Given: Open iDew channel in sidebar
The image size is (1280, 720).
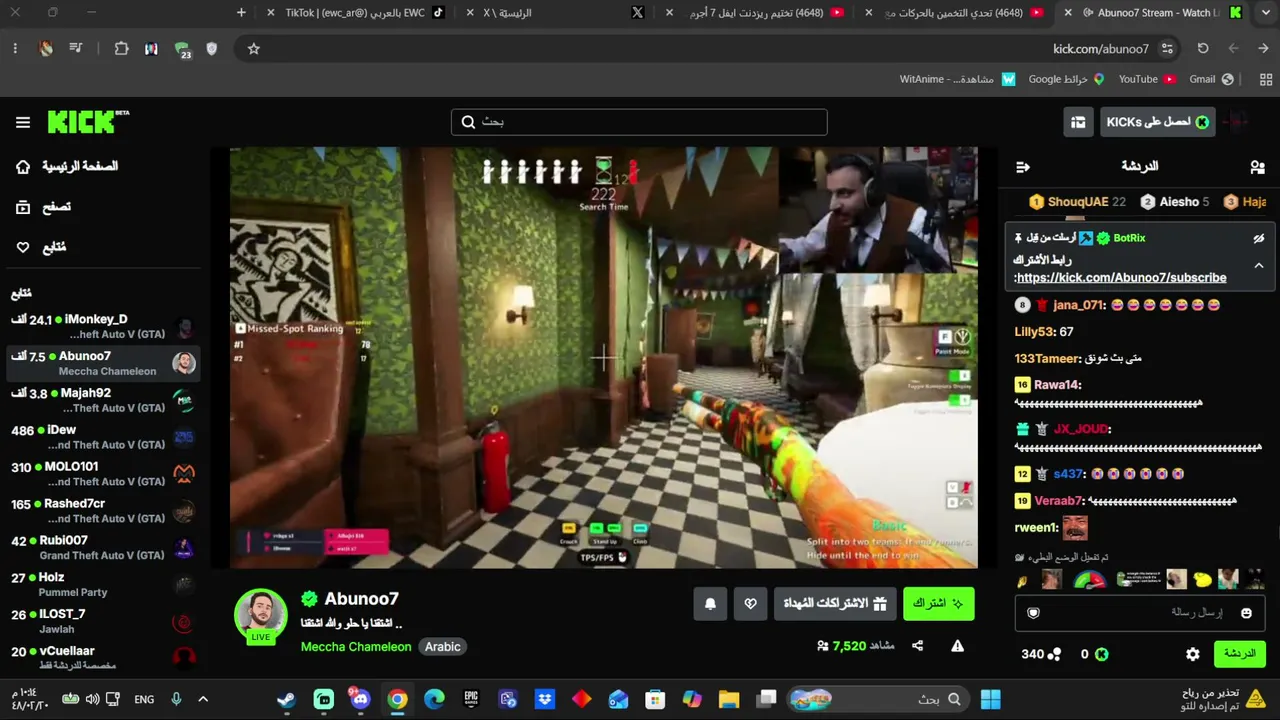Looking at the screenshot, I should pos(103,437).
